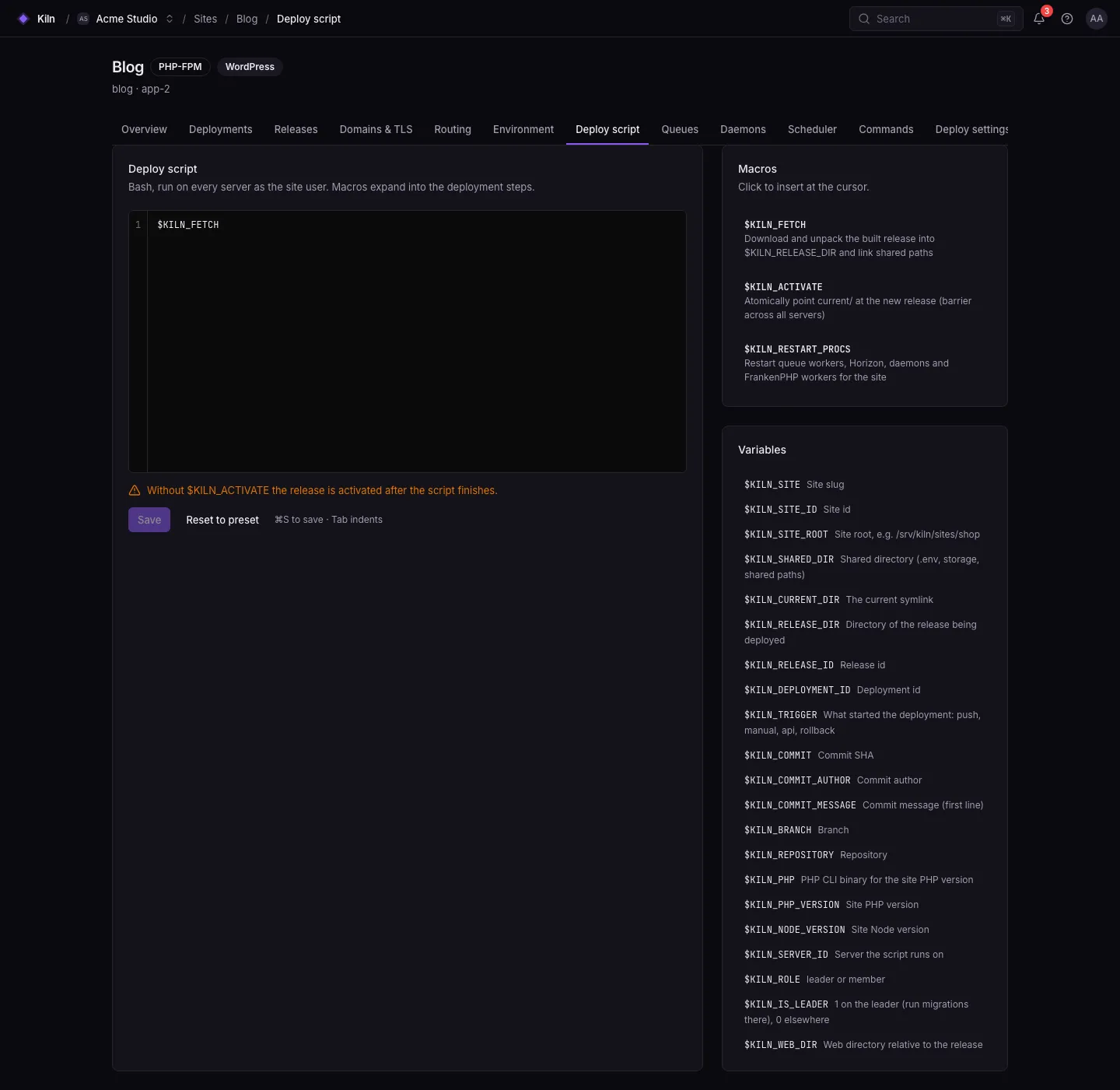Click inside the deploy script editor

tap(416, 341)
